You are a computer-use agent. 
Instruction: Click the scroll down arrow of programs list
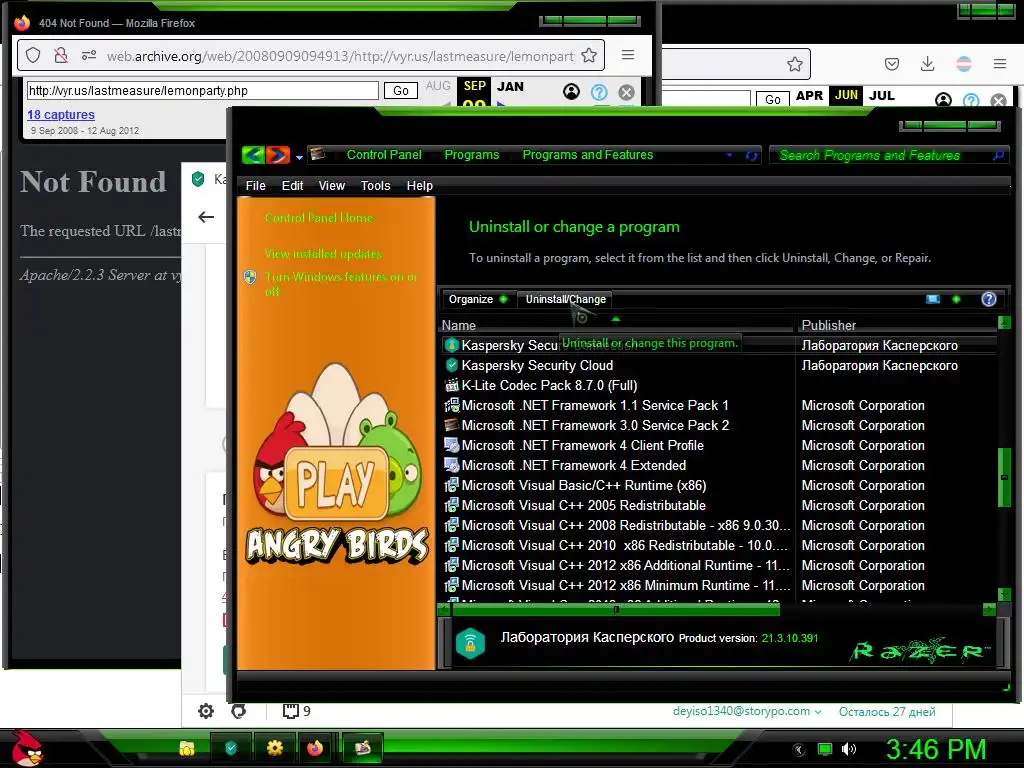point(1004,594)
